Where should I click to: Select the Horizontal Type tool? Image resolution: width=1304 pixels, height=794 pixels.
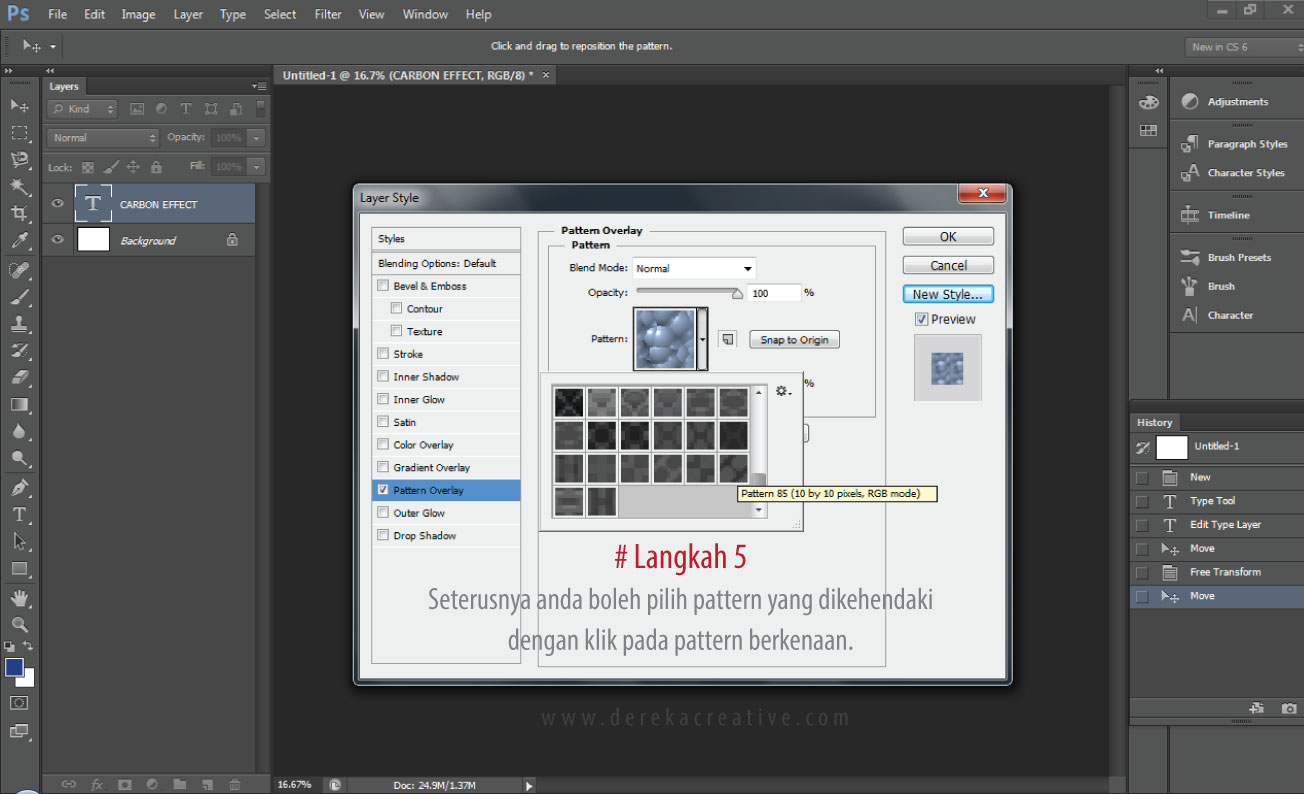[x=19, y=514]
